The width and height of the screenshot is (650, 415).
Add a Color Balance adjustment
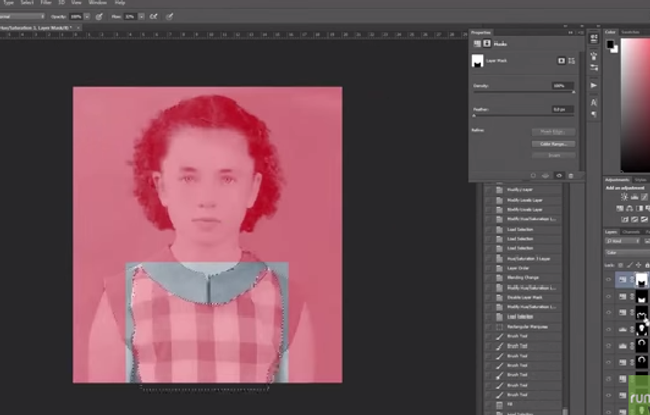click(629, 209)
